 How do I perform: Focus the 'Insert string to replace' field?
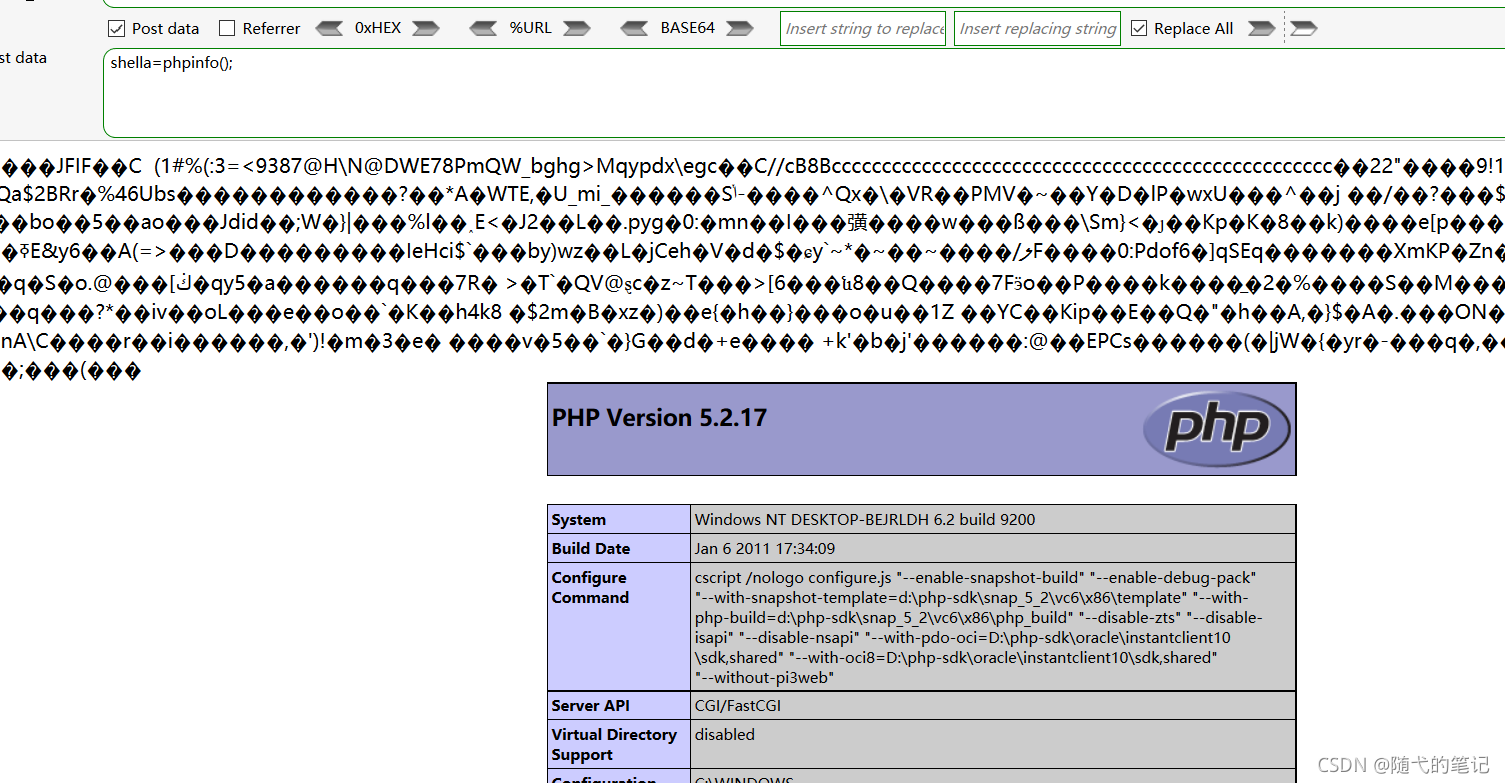(x=863, y=28)
